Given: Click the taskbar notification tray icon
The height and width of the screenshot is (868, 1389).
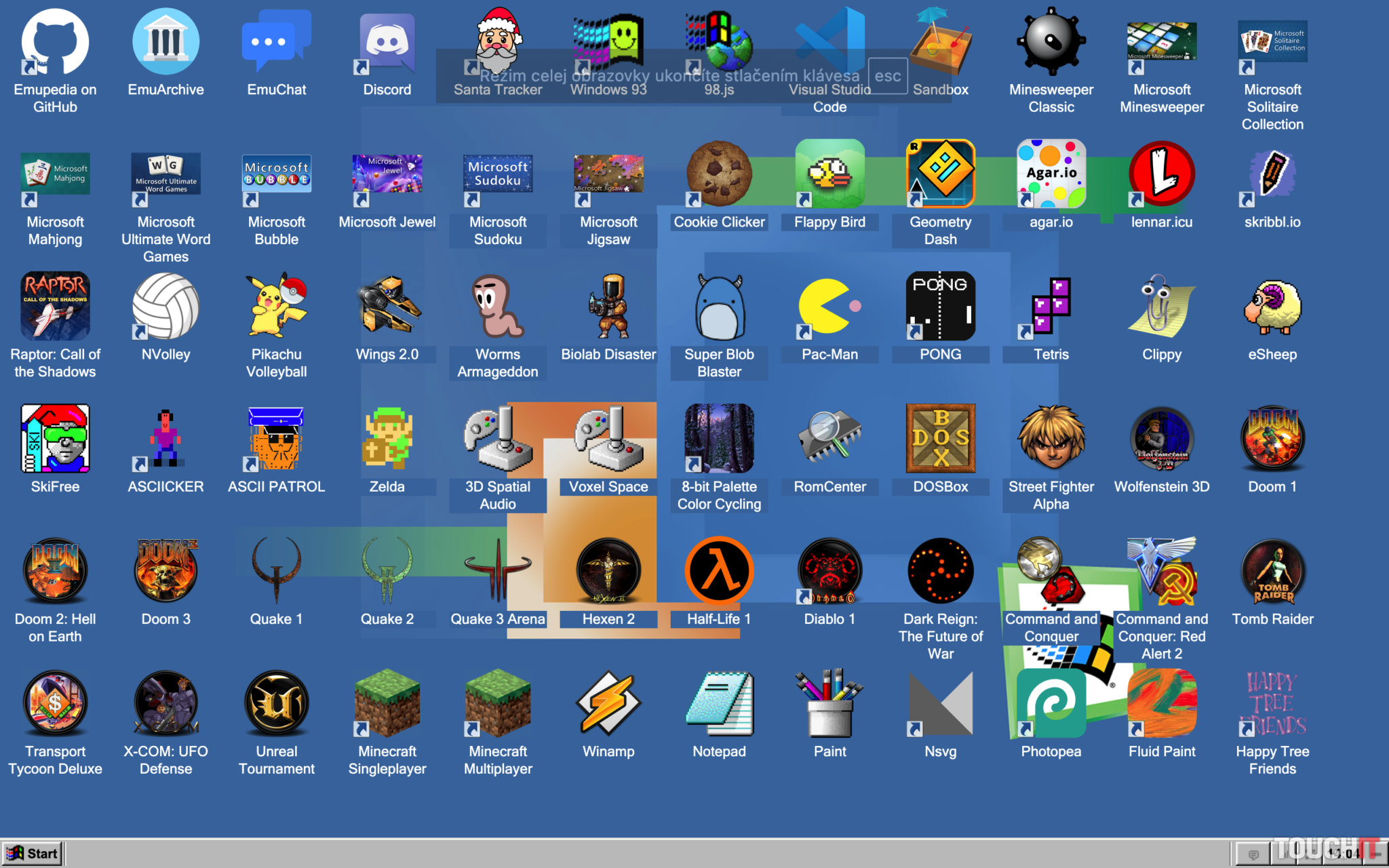Looking at the screenshot, I should (1253, 854).
